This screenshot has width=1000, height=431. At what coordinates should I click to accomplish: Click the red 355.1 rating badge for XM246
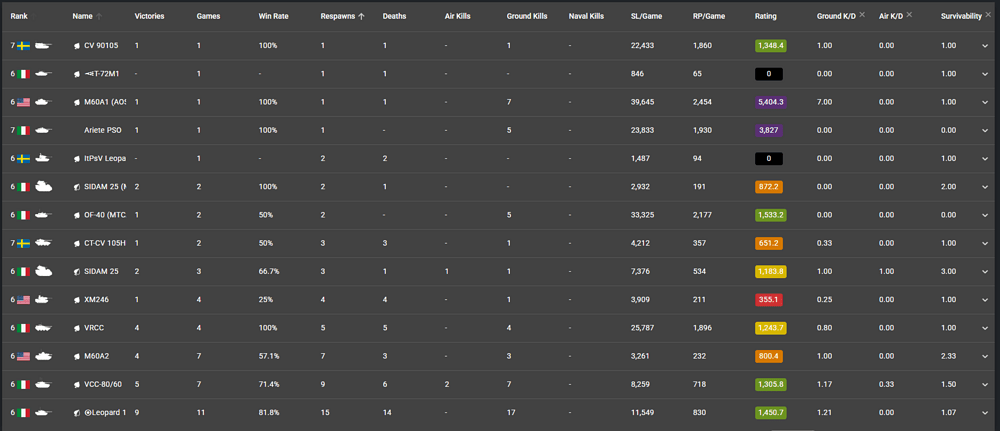769,299
